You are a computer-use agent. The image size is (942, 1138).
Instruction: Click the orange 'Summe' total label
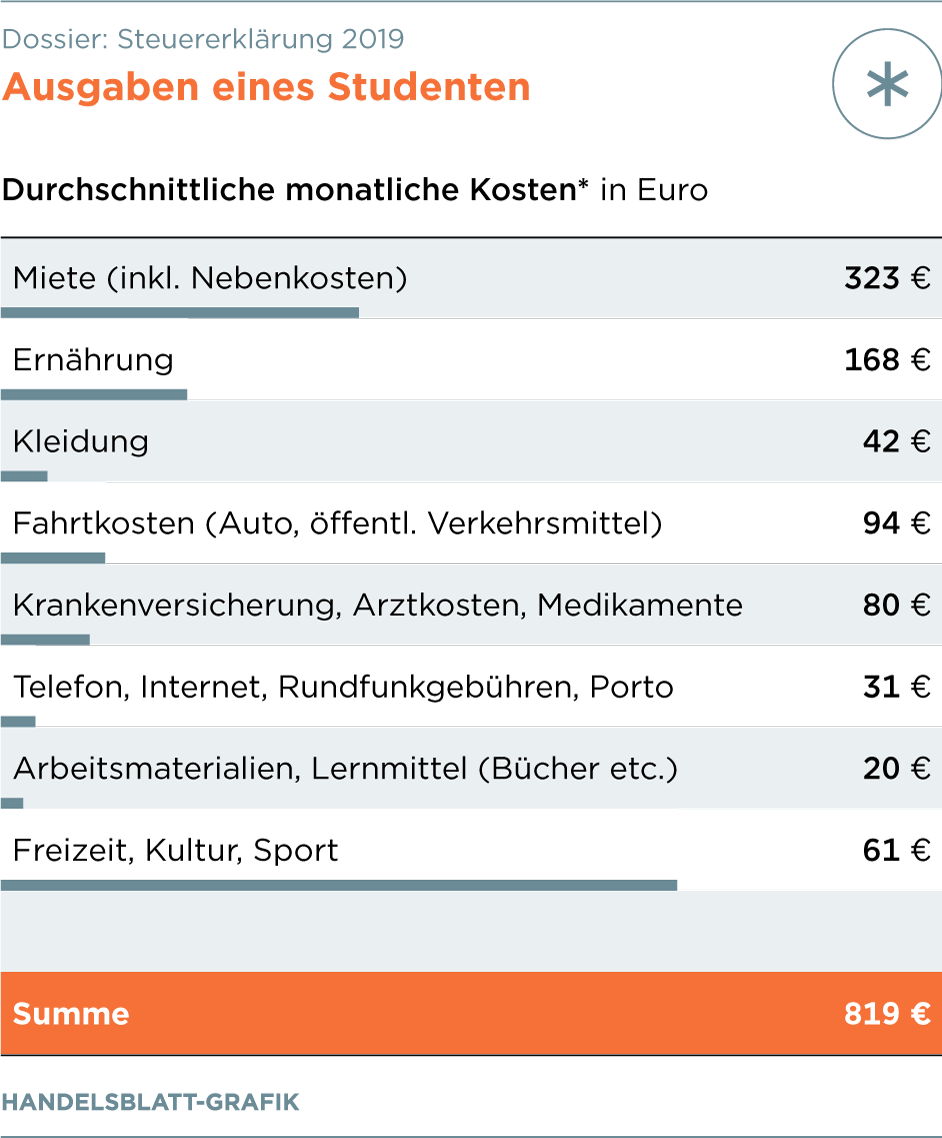point(71,1014)
